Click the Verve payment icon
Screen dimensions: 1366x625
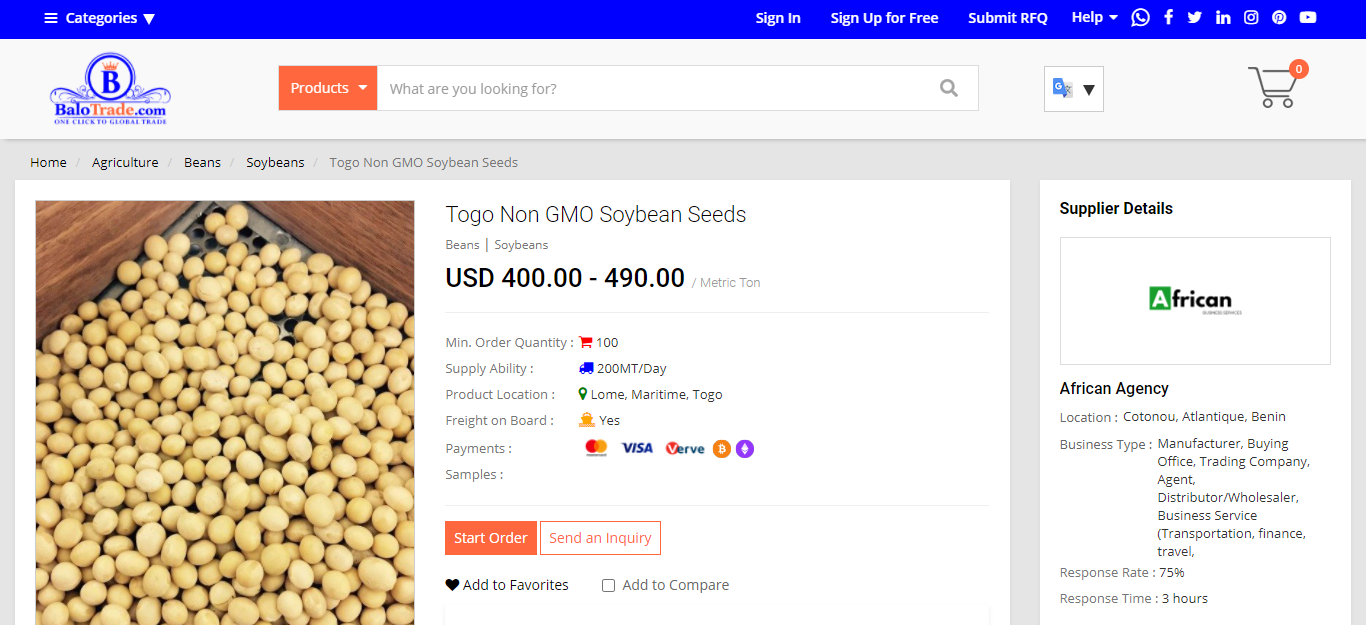(685, 449)
